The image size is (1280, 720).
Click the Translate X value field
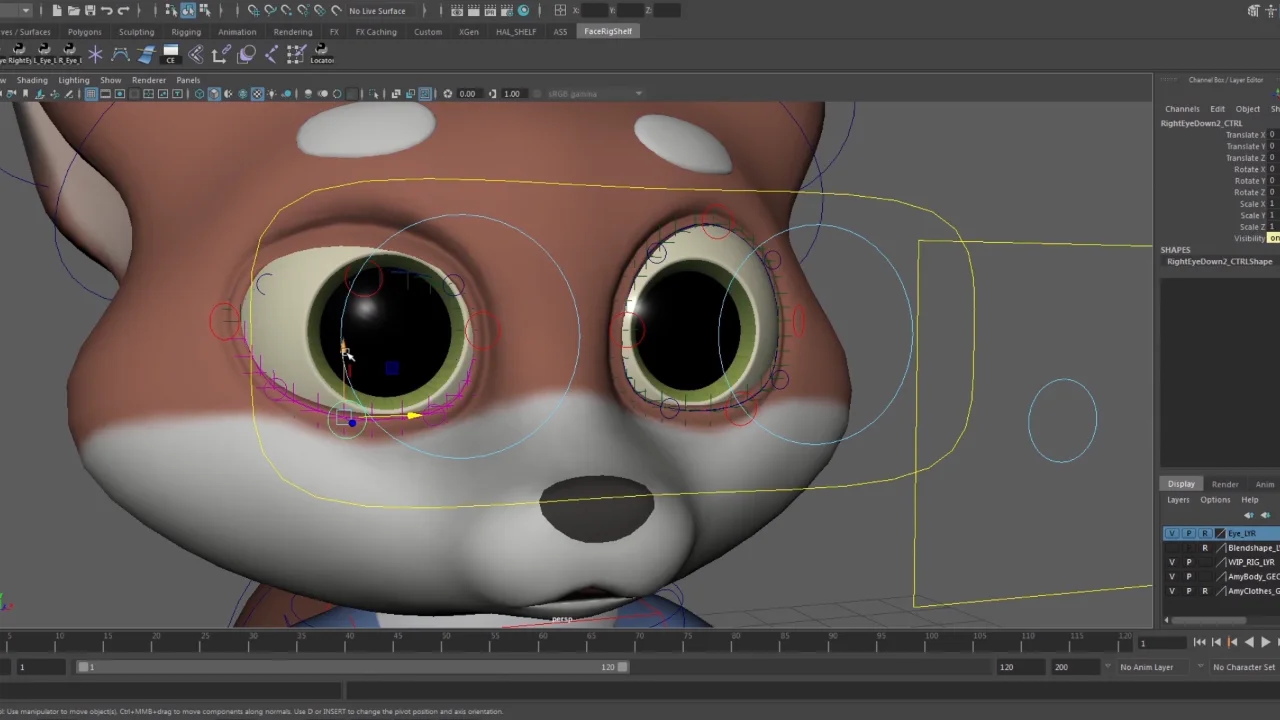pyautogui.click(x=1274, y=135)
